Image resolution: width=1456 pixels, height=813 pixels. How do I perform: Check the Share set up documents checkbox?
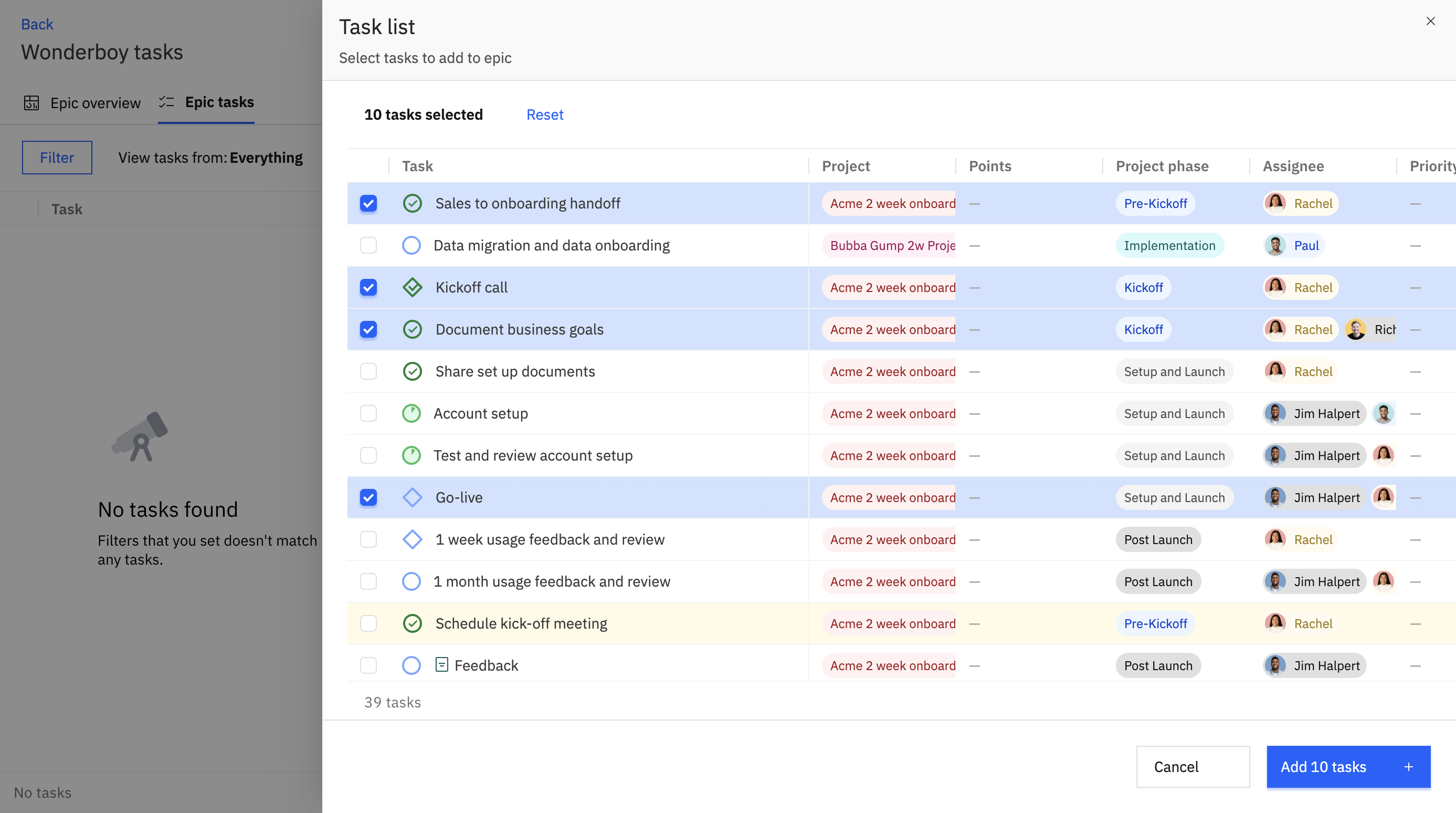368,371
